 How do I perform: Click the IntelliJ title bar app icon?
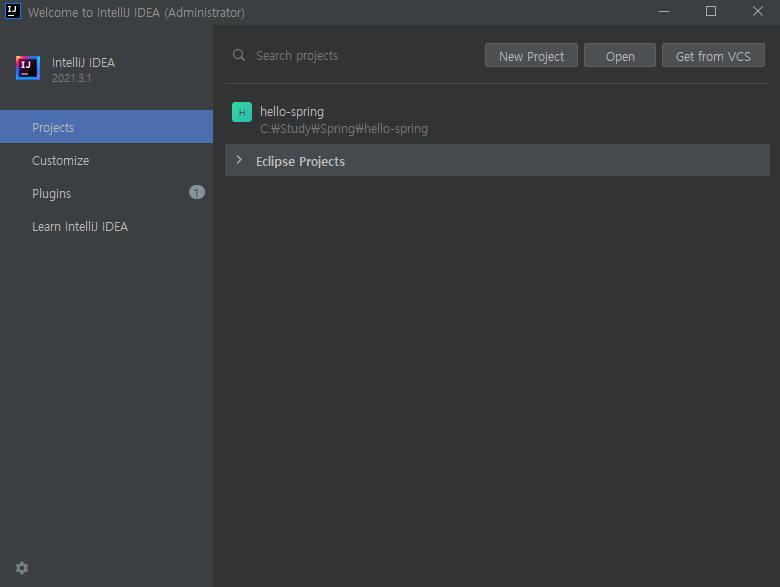[x=12, y=11]
